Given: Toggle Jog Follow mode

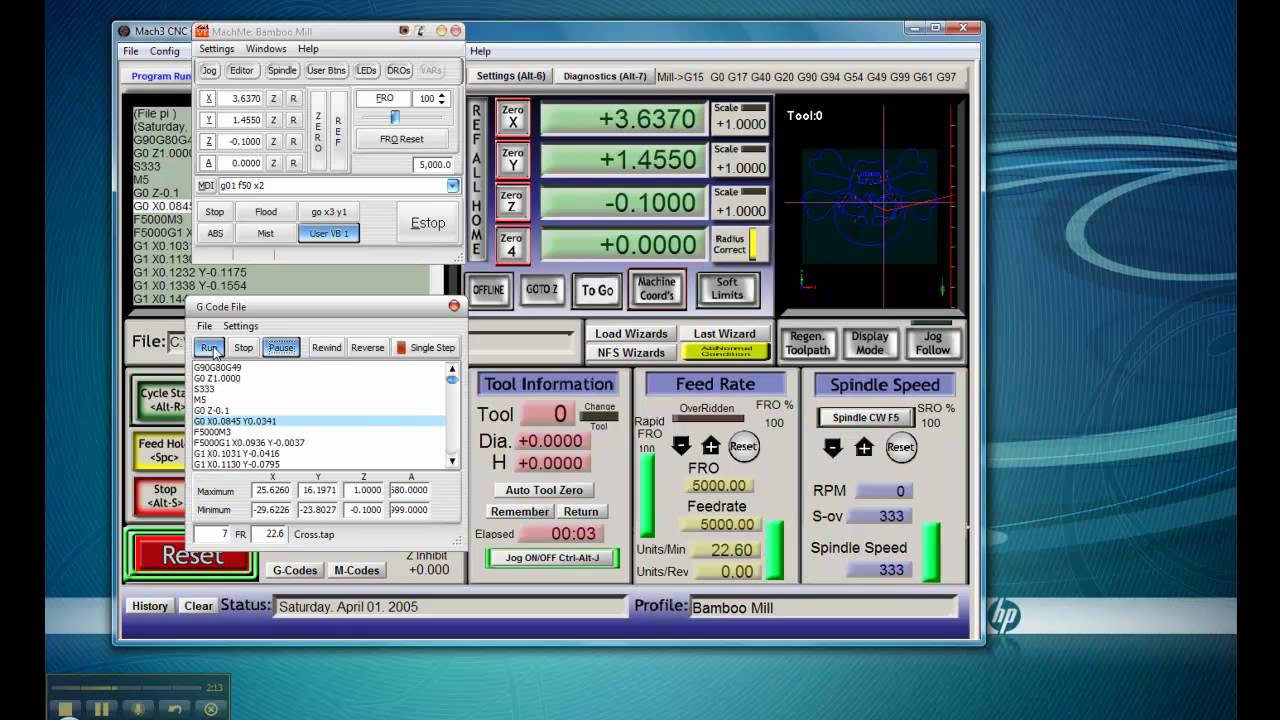Looking at the screenshot, I should point(932,343).
